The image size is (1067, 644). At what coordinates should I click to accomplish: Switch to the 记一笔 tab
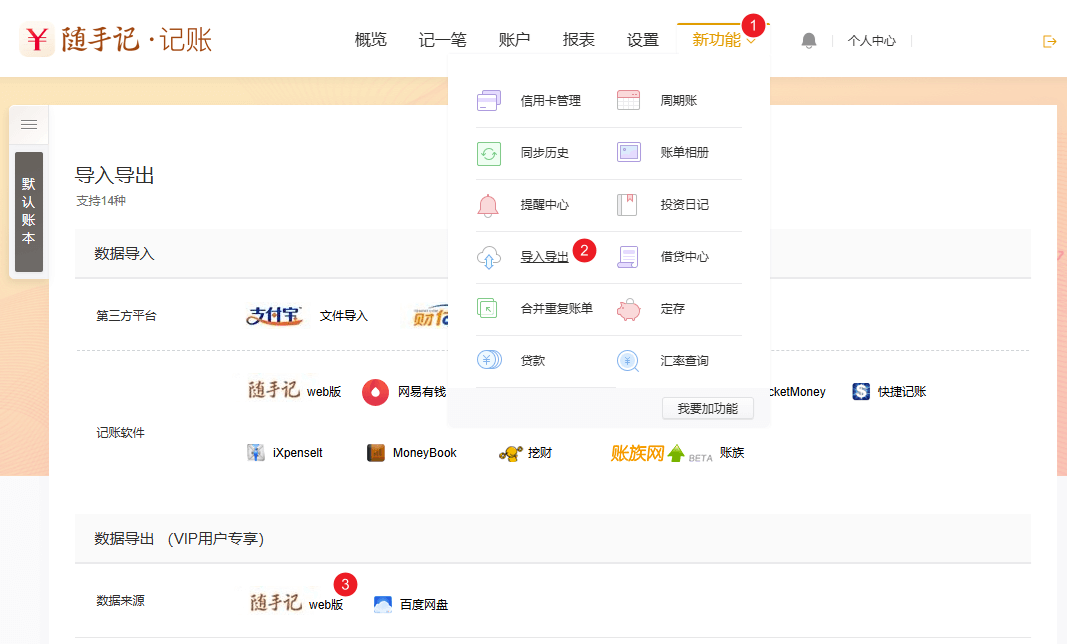(443, 40)
